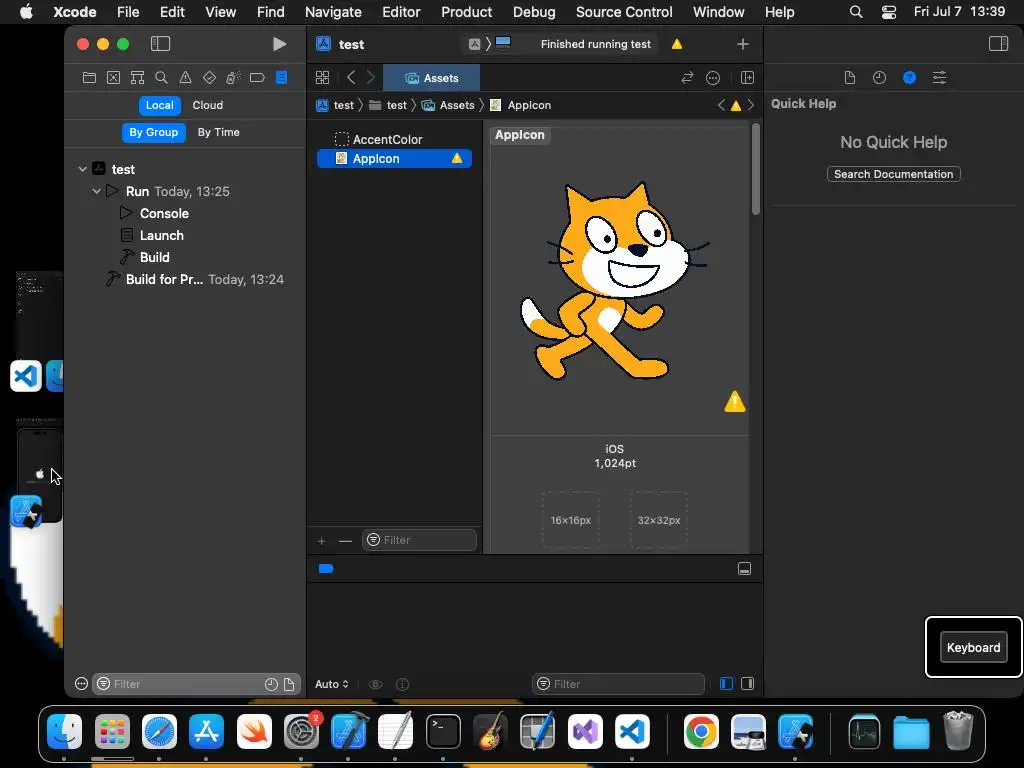
Task: Open the Test navigator diamond icon
Action: pyautogui.click(x=209, y=78)
